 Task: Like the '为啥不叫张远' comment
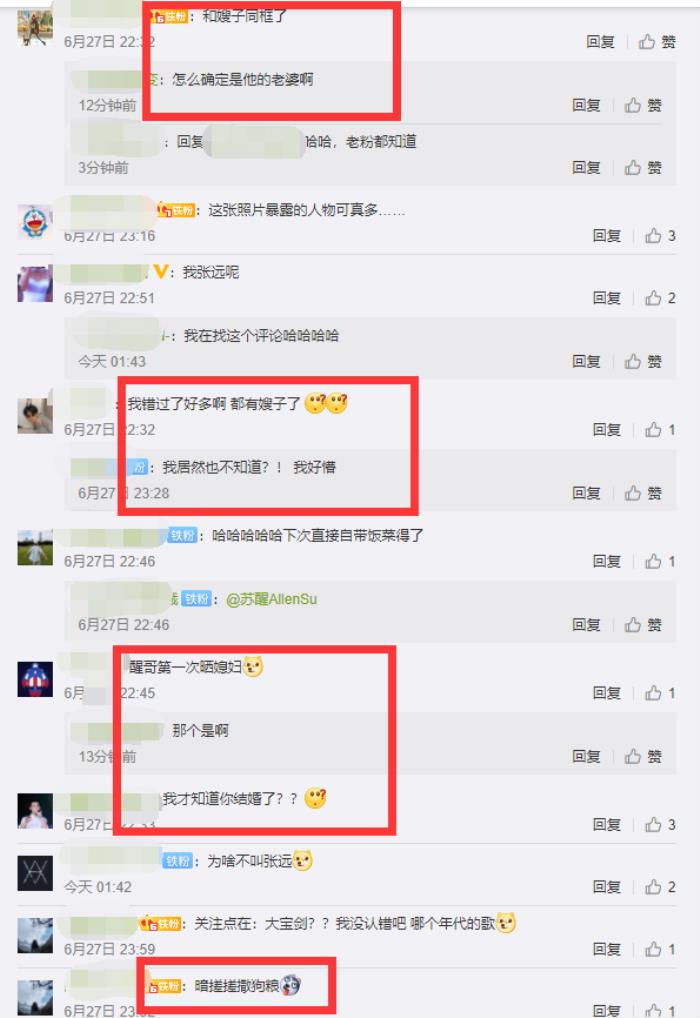pyautogui.click(x=660, y=887)
